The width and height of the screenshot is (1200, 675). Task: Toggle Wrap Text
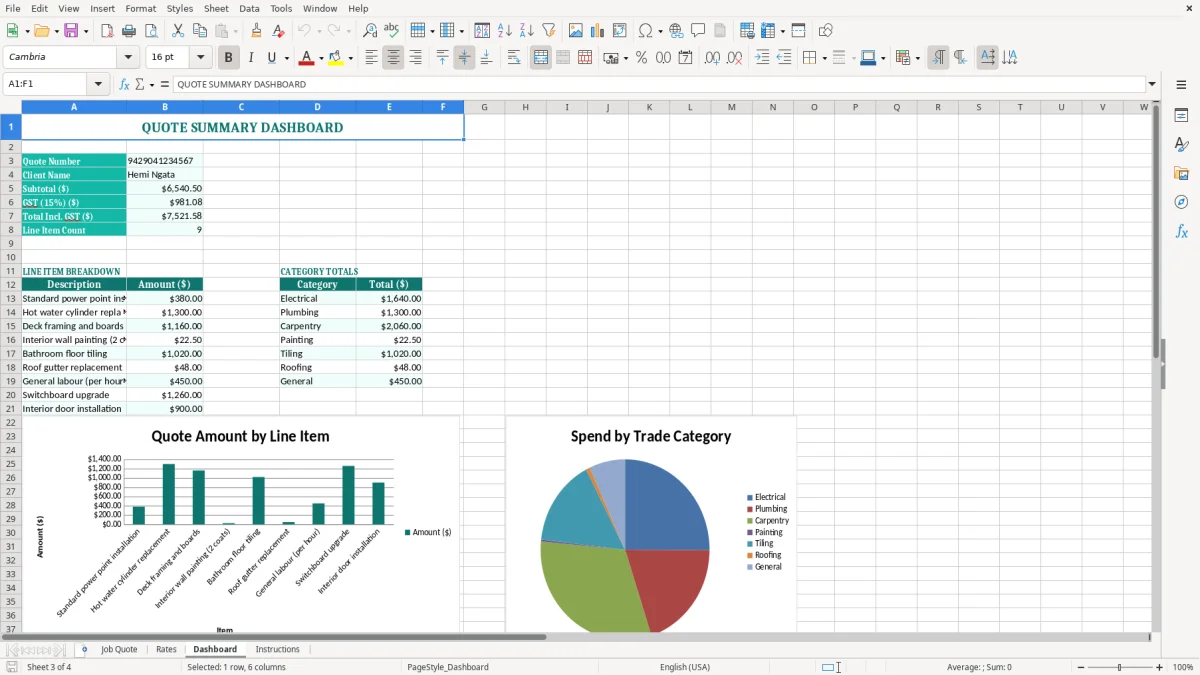coord(514,58)
